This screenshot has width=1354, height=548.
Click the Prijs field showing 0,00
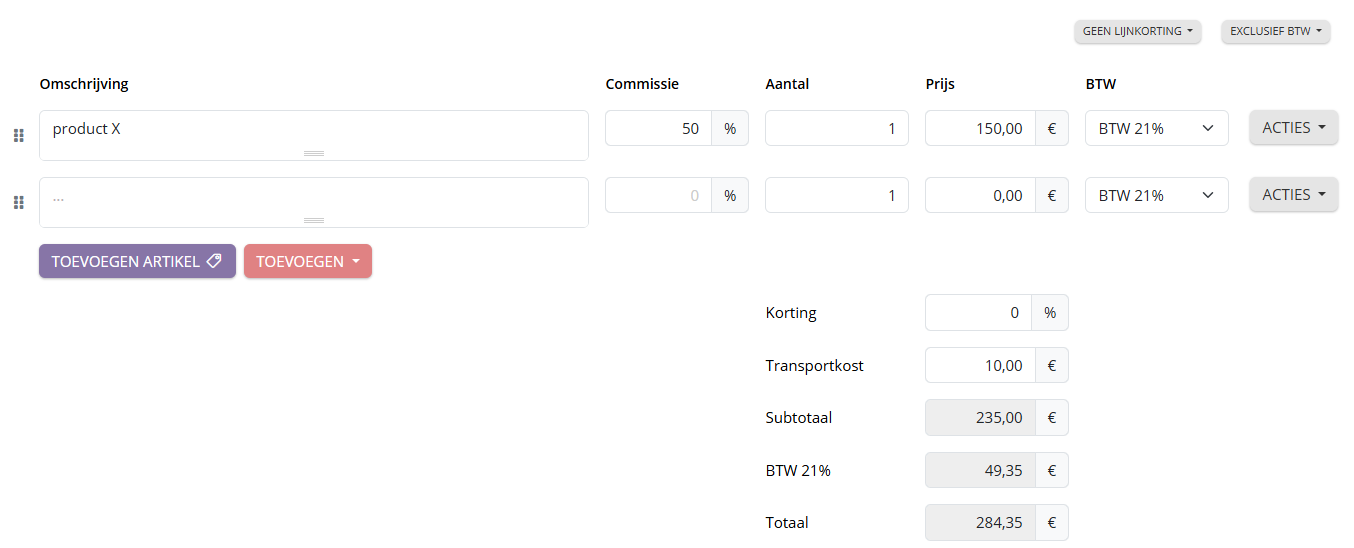point(979,195)
